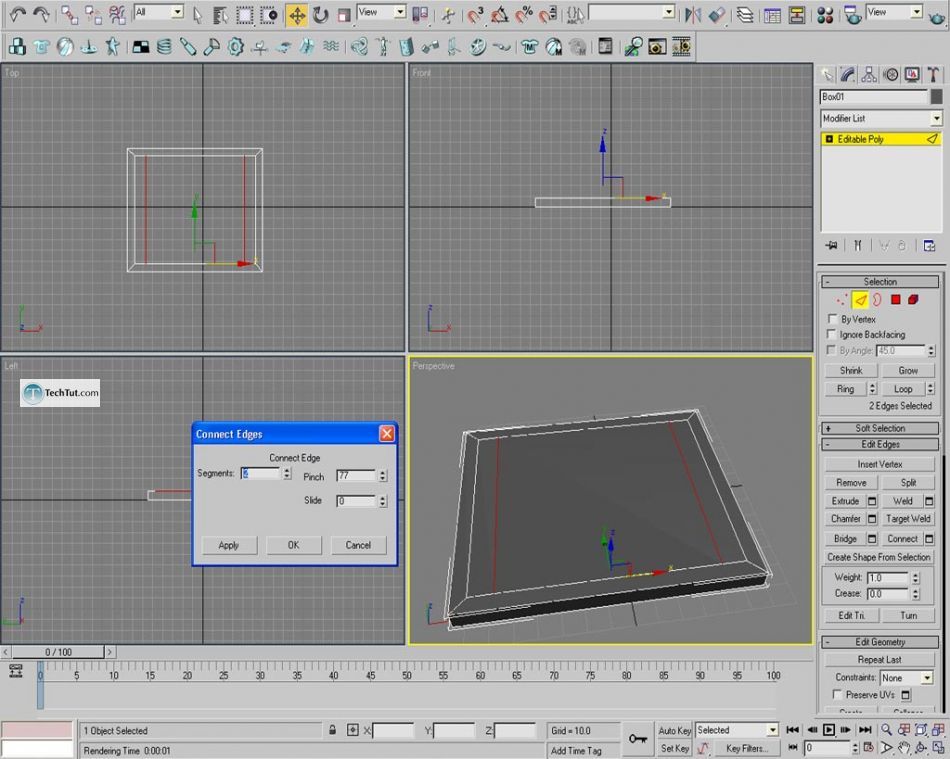The height and width of the screenshot is (759, 950).
Task: Open the Layer Manager icon
Action: coord(745,15)
